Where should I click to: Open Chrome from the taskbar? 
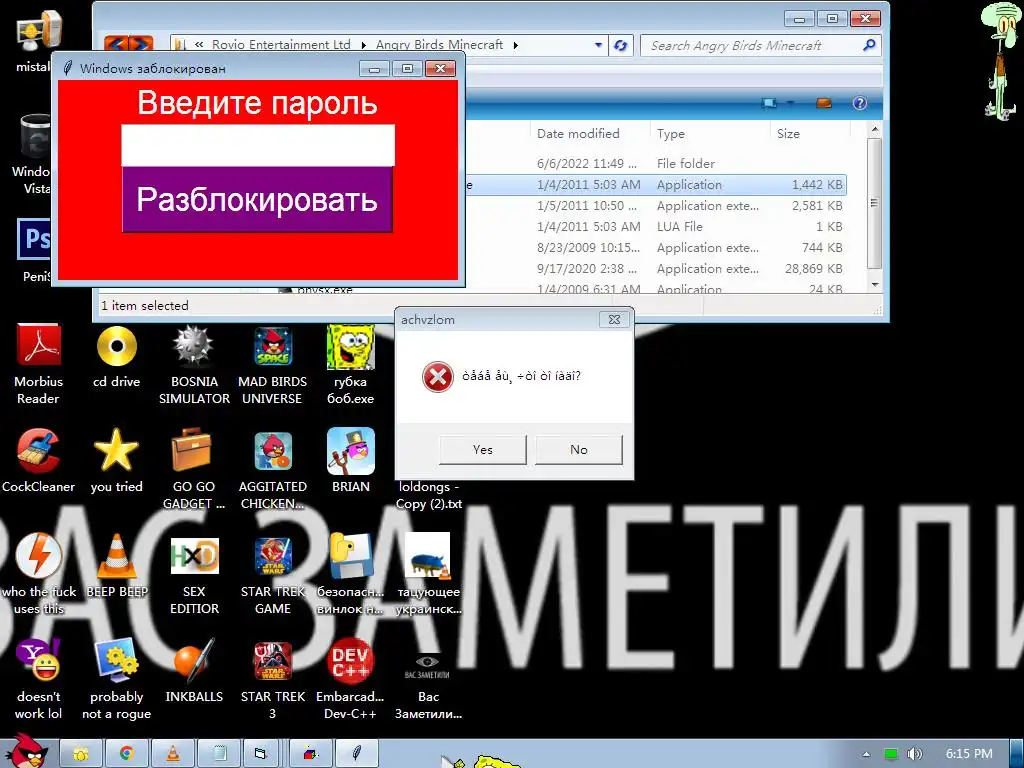tap(127, 754)
